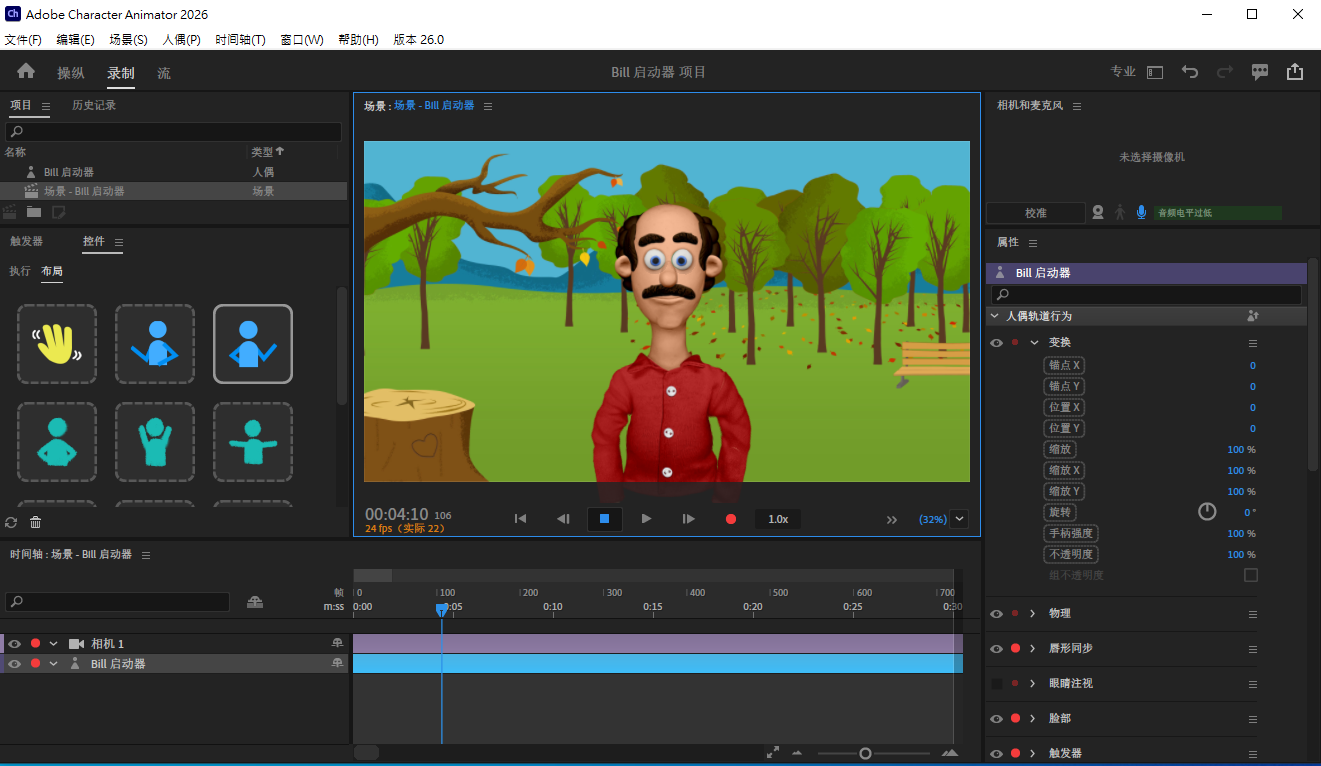Open the 时间轴(T) menu

click(x=240, y=40)
